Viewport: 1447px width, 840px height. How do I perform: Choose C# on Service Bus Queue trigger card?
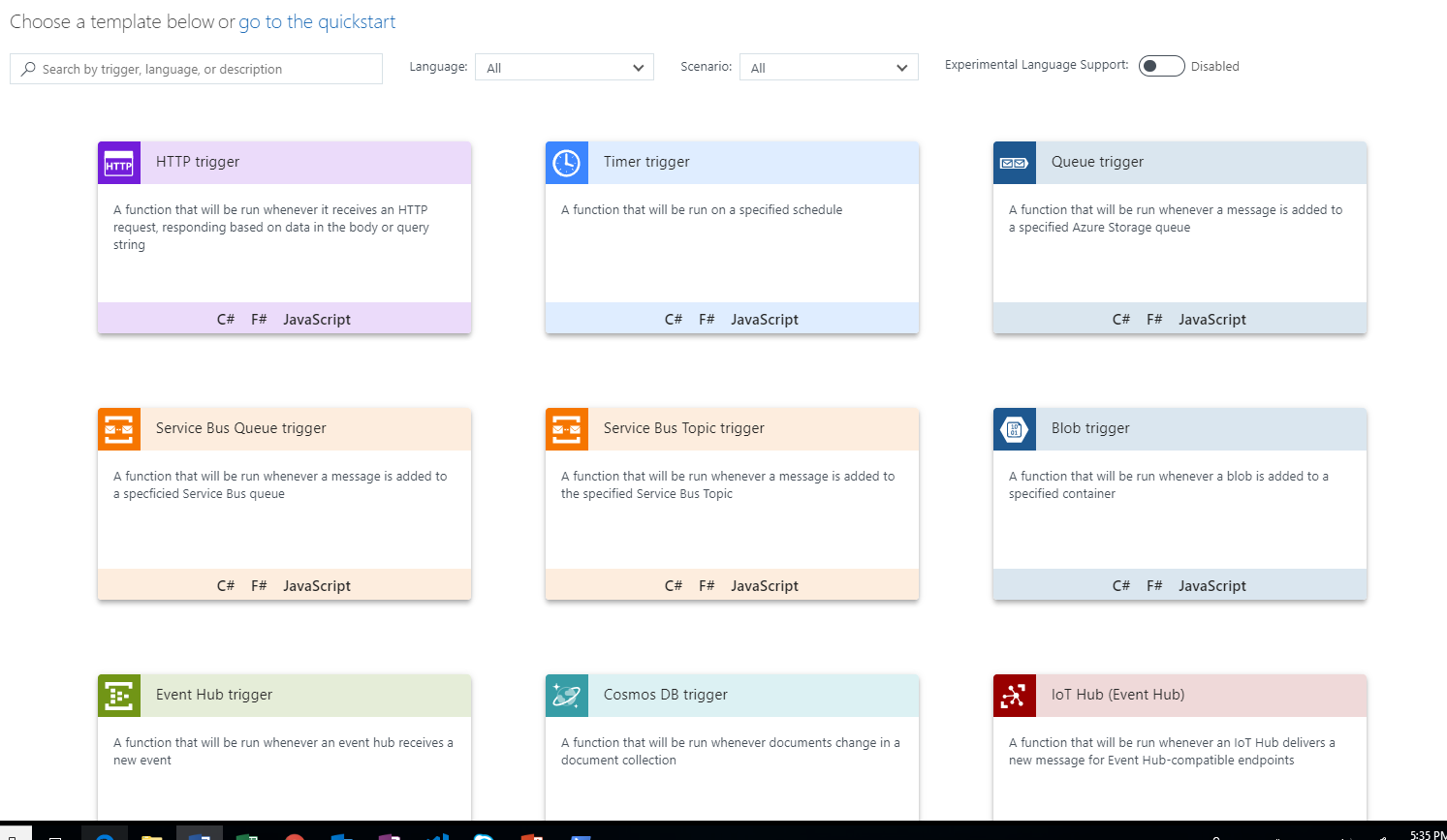click(x=226, y=585)
